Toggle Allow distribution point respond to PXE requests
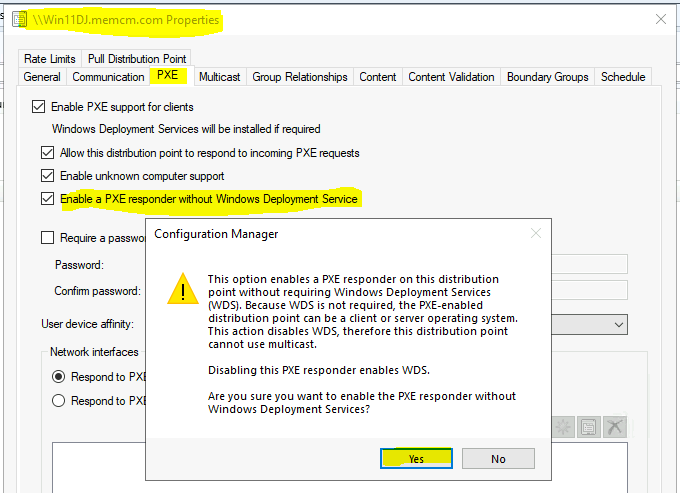Viewport: 680px width, 493px height. click(x=47, y=153)
